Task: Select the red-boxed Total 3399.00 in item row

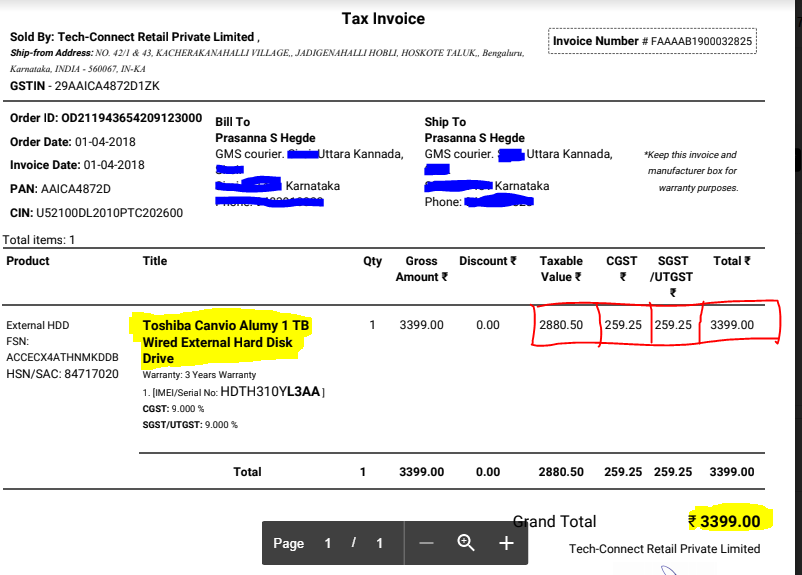Action: [x=732, y=325]
